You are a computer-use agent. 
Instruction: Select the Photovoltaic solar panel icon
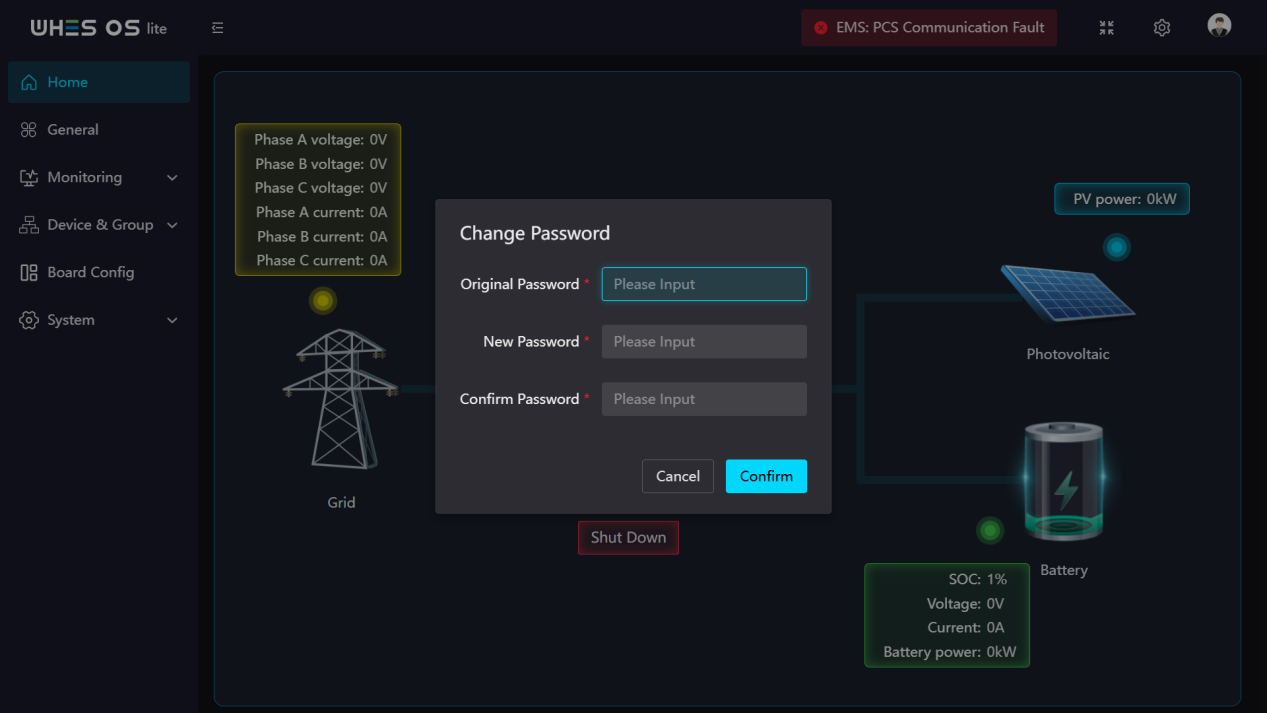(x=1067, y=293)
